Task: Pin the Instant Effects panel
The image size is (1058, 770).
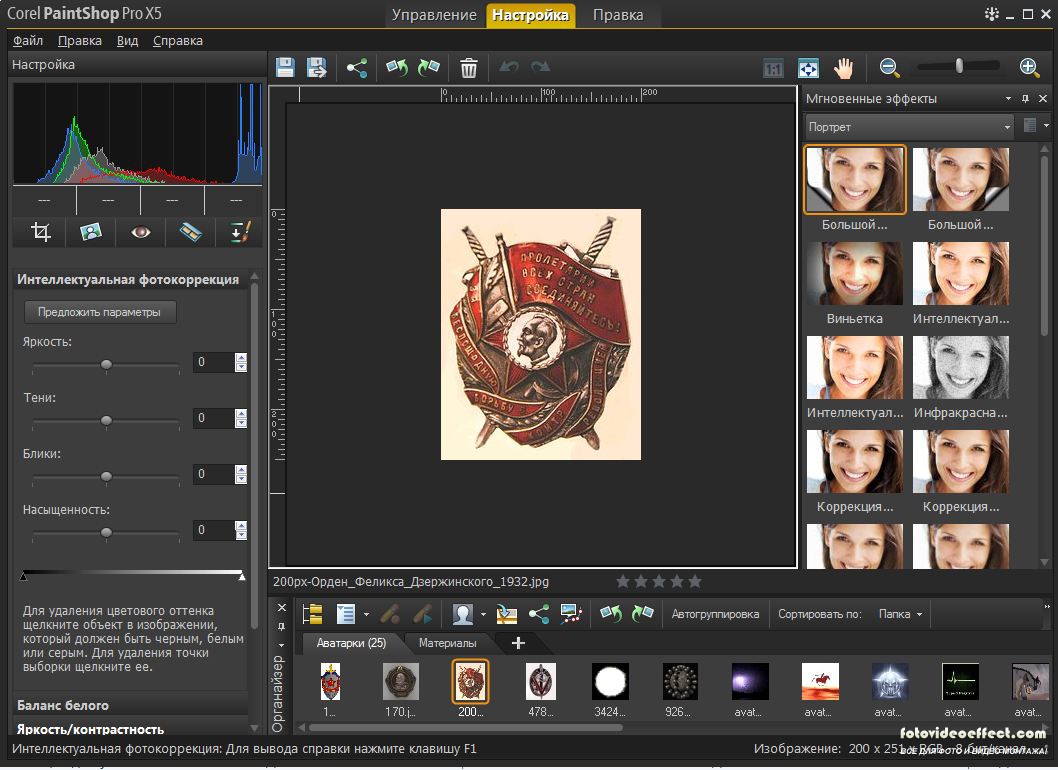Action: click(1026, 99)
